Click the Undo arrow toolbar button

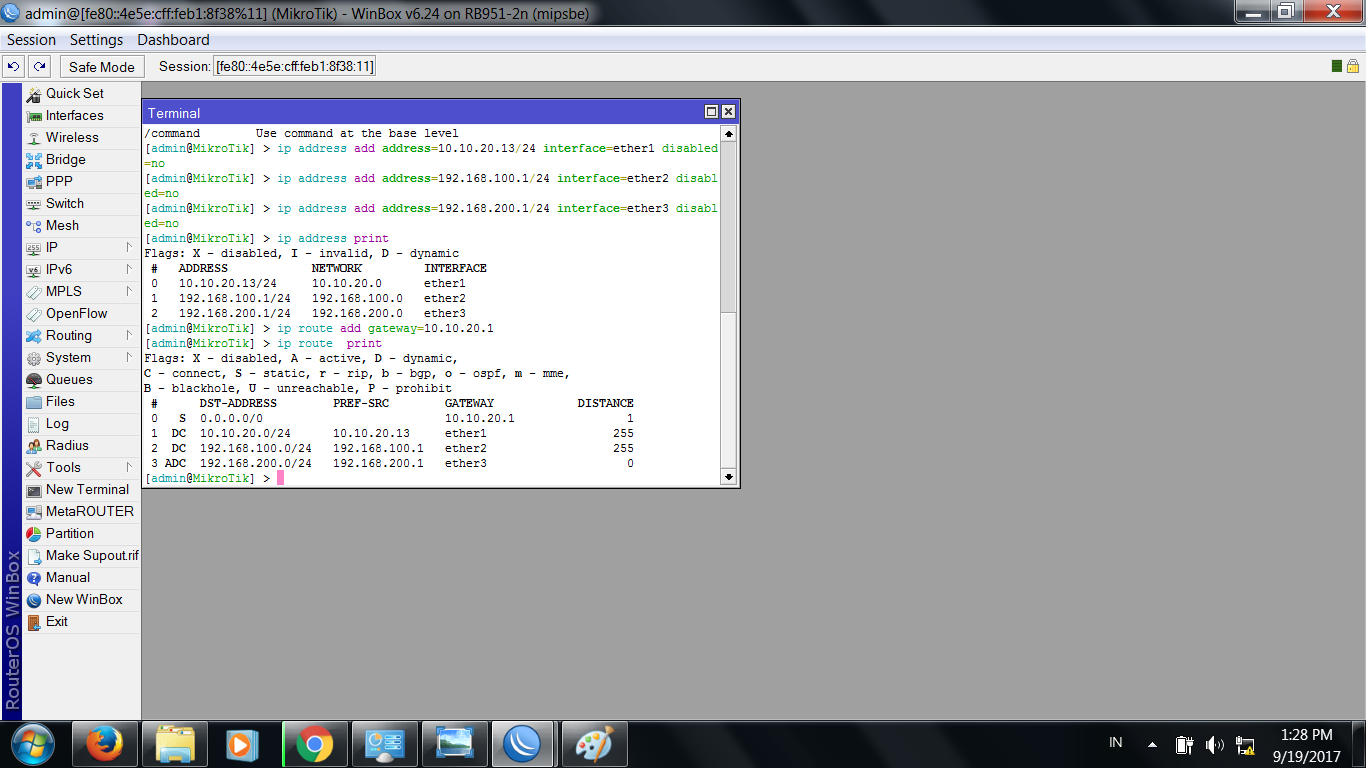click(14, 66)
